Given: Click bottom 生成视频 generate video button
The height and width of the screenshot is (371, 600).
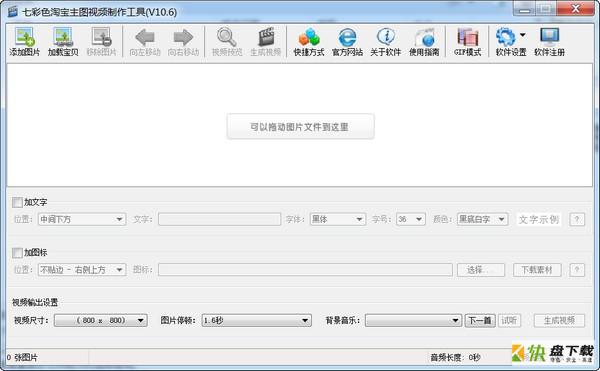Looking at the screenshot, I should [559, 320].
